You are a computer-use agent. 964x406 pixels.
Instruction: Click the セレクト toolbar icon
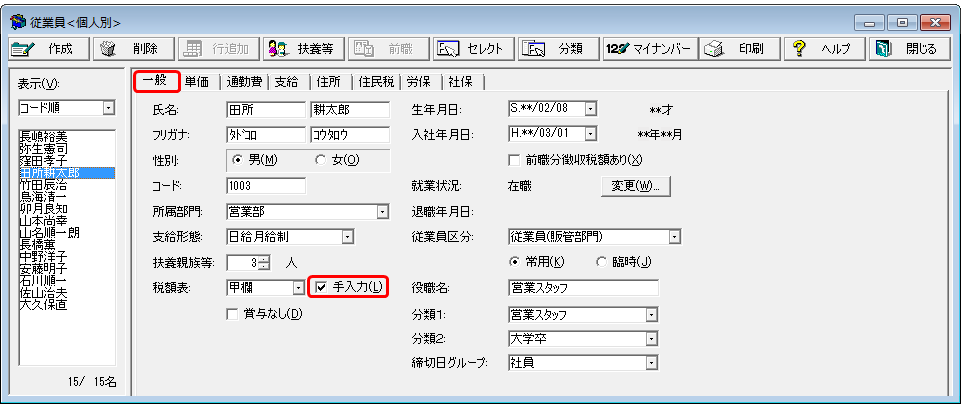[447, 48]
